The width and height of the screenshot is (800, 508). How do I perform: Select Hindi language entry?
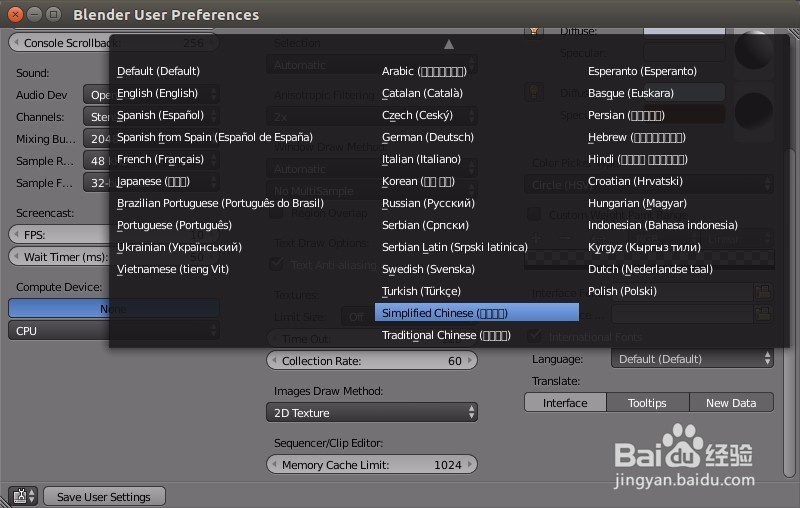(637, 159)
